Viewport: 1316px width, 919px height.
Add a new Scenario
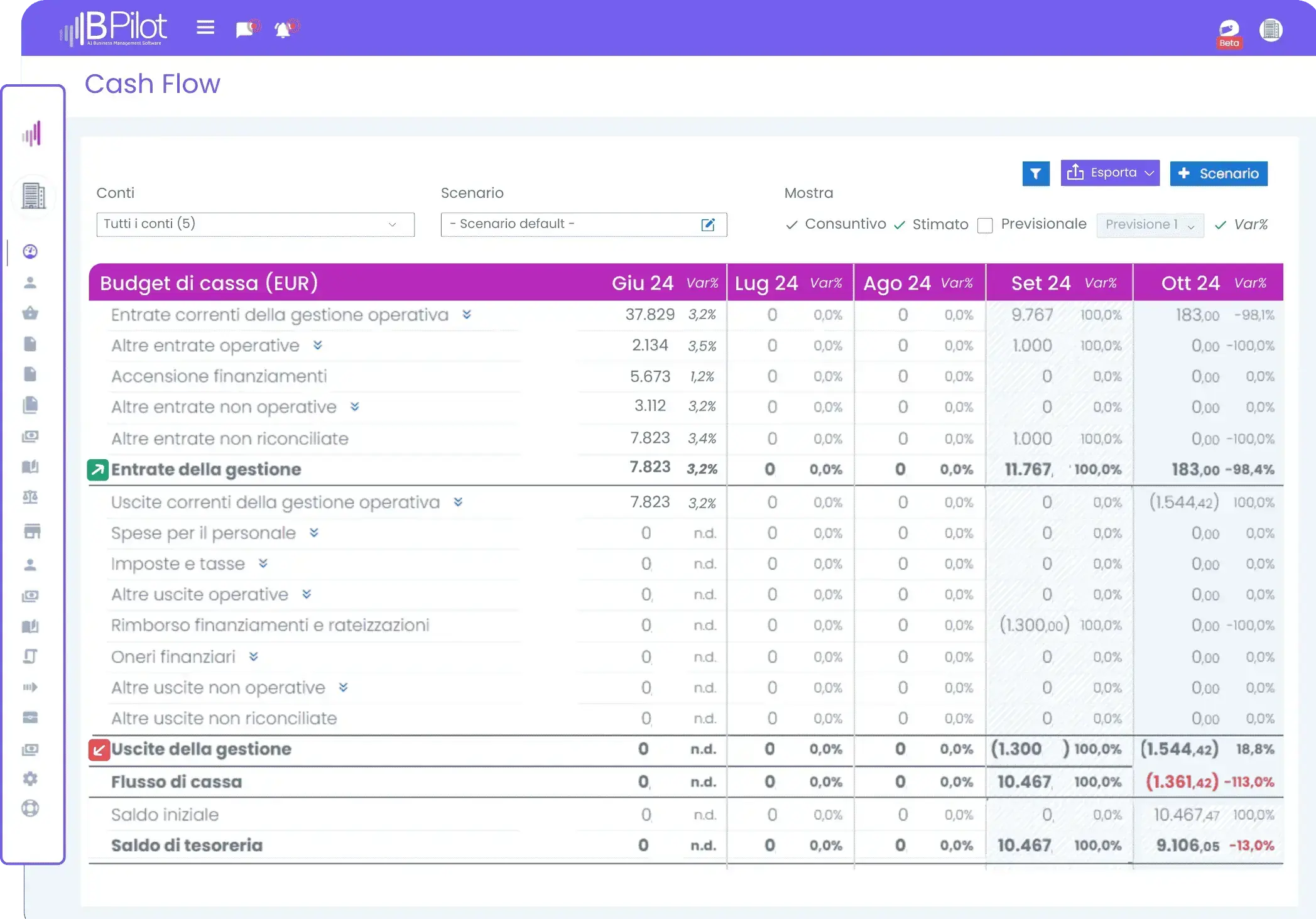point(1218,173)
